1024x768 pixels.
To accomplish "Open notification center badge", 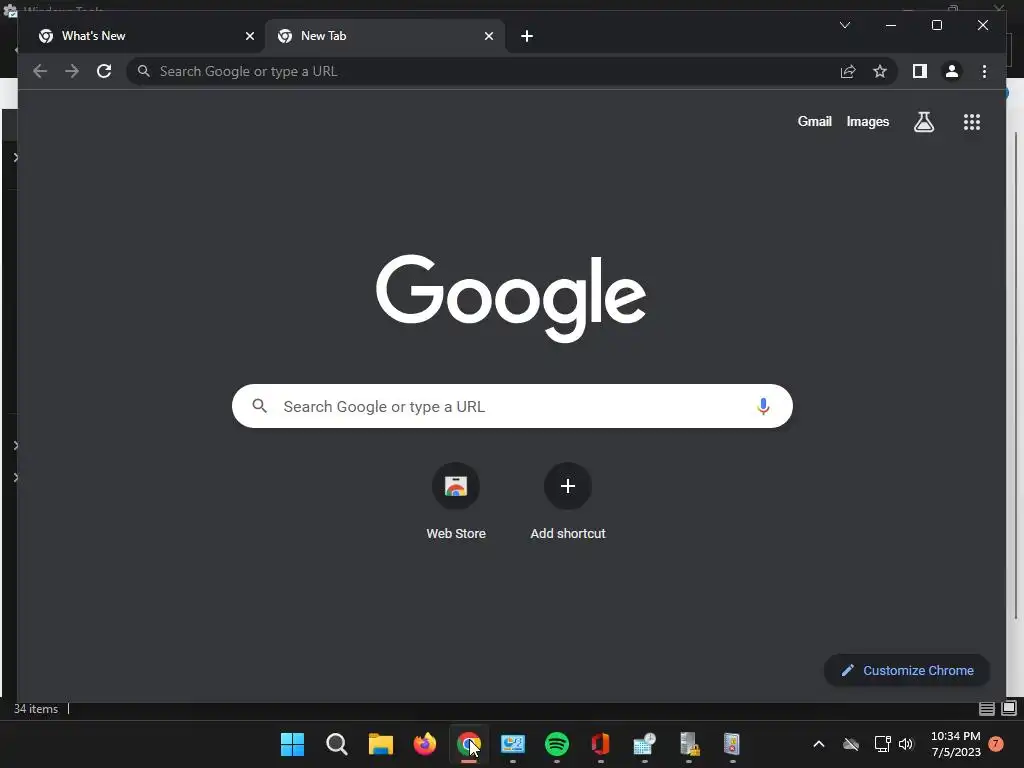I will 996,744.
